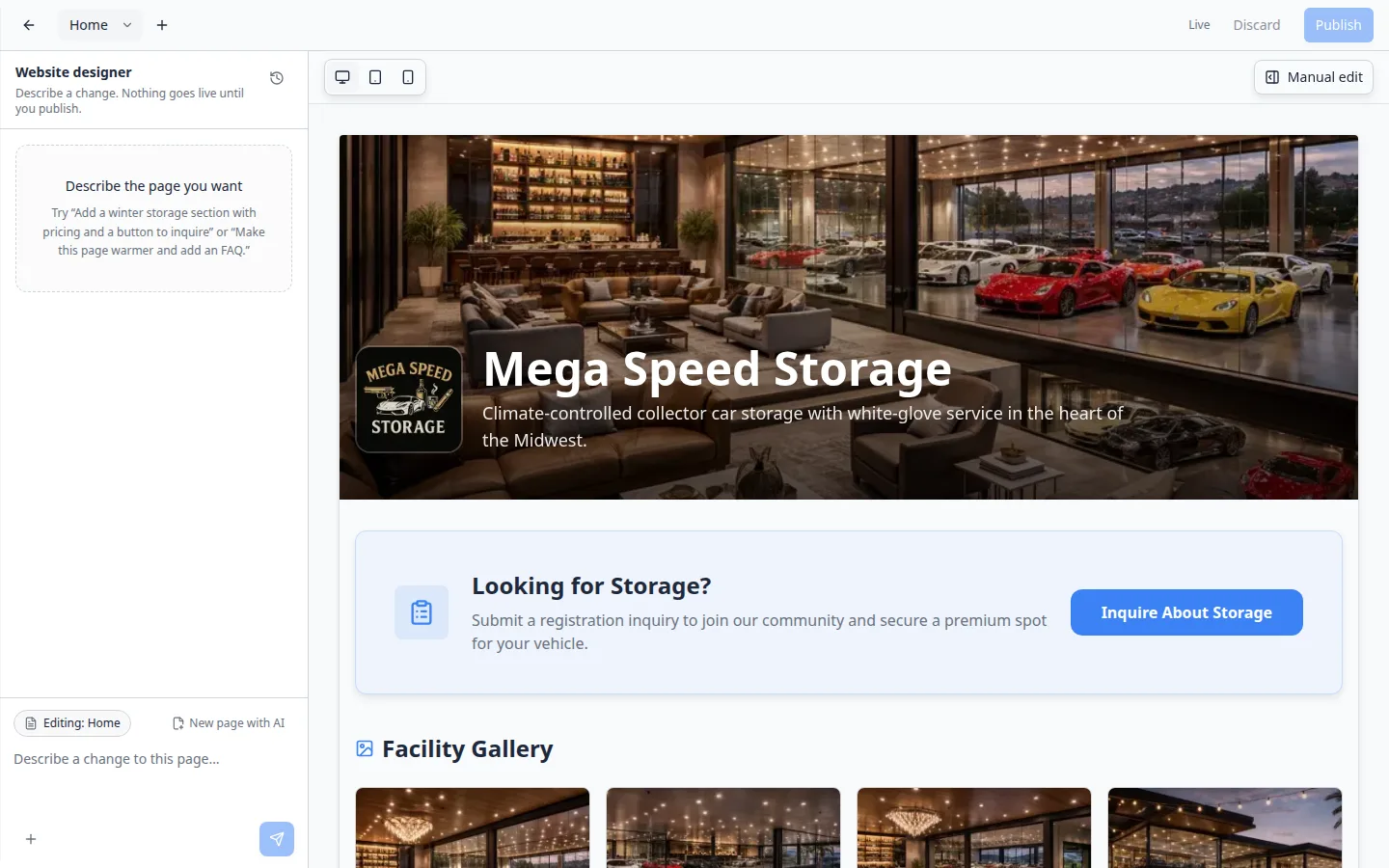Switch to desktop preview

click(x=342, y=77)
